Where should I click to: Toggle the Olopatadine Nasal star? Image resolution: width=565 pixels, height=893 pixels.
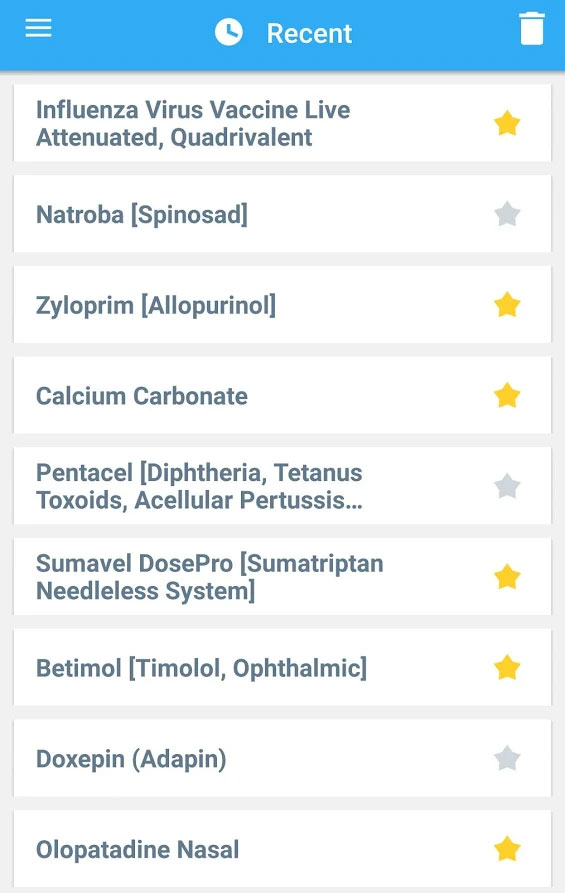tap(507, 849)
